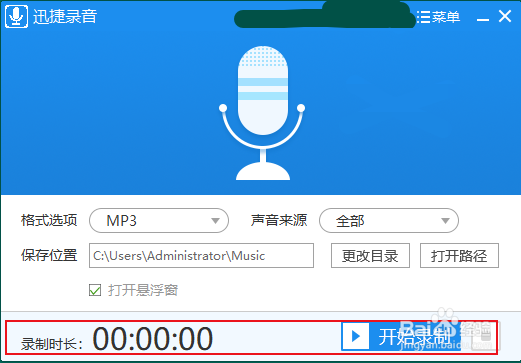
Task: Click the save path C:\Users\Administrator\Music field
Action: coord(201,256)
